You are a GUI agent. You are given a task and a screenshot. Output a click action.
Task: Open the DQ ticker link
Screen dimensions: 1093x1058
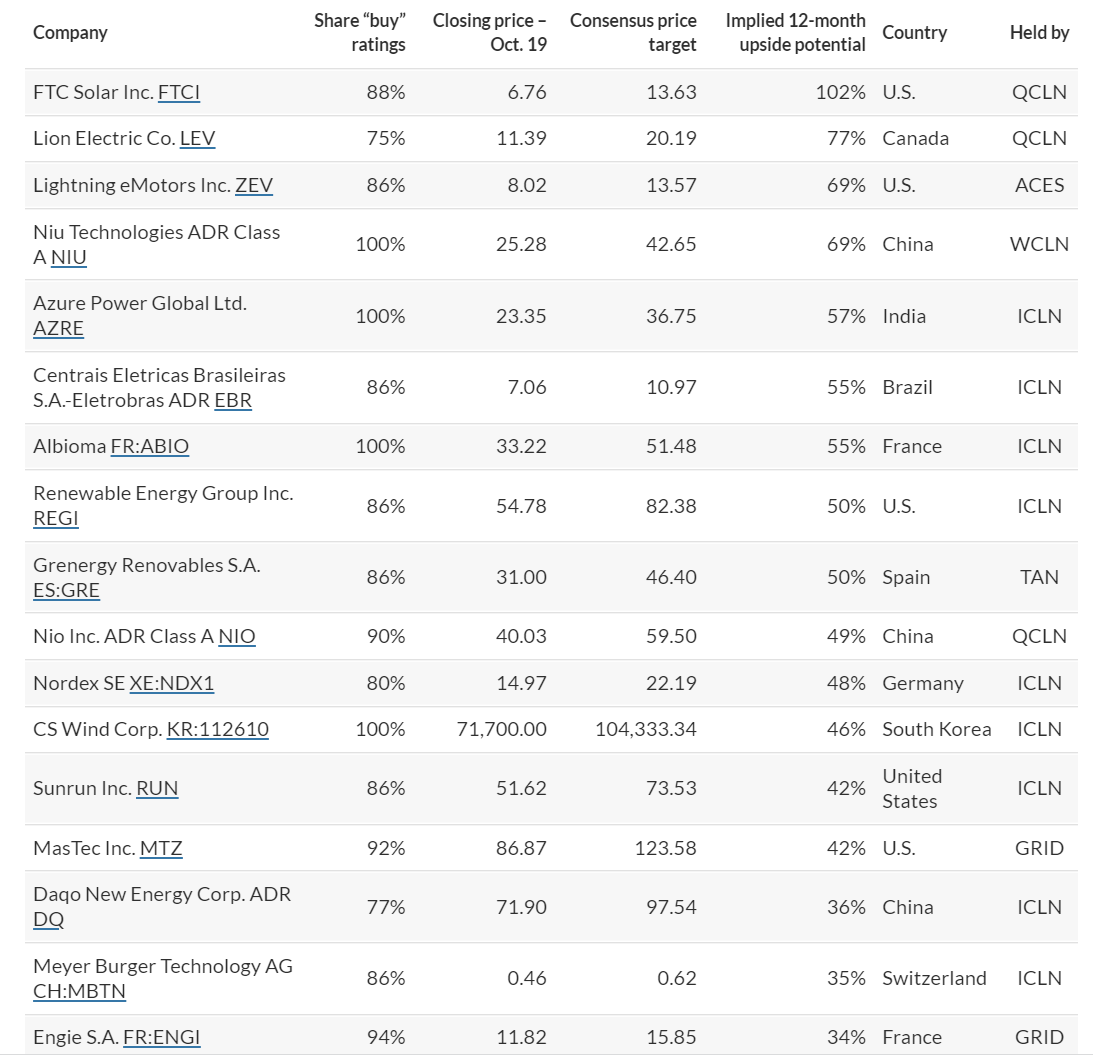point(49,919)
